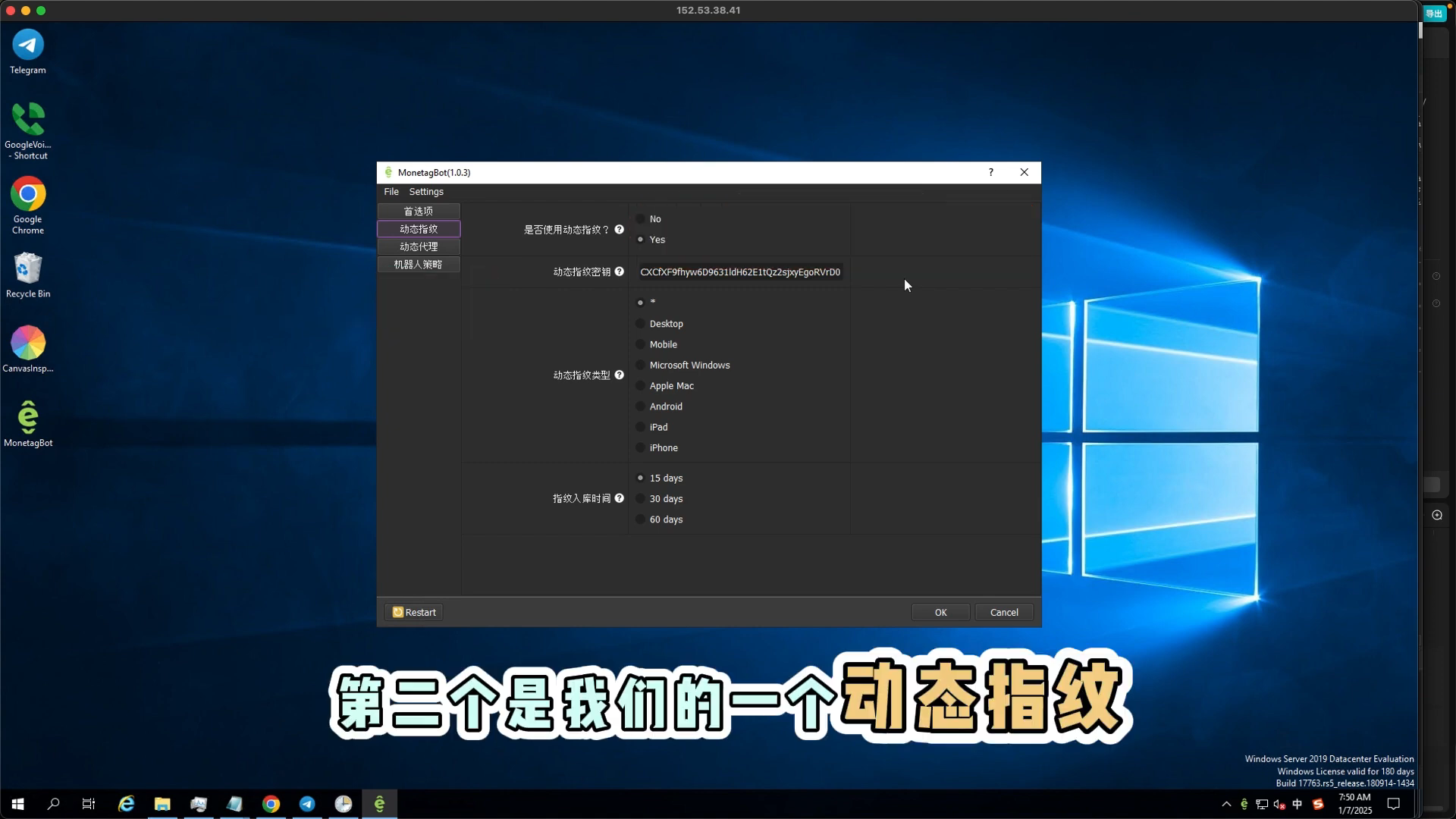
Task: Select the * fingerprint type
Action: (646, 303)
